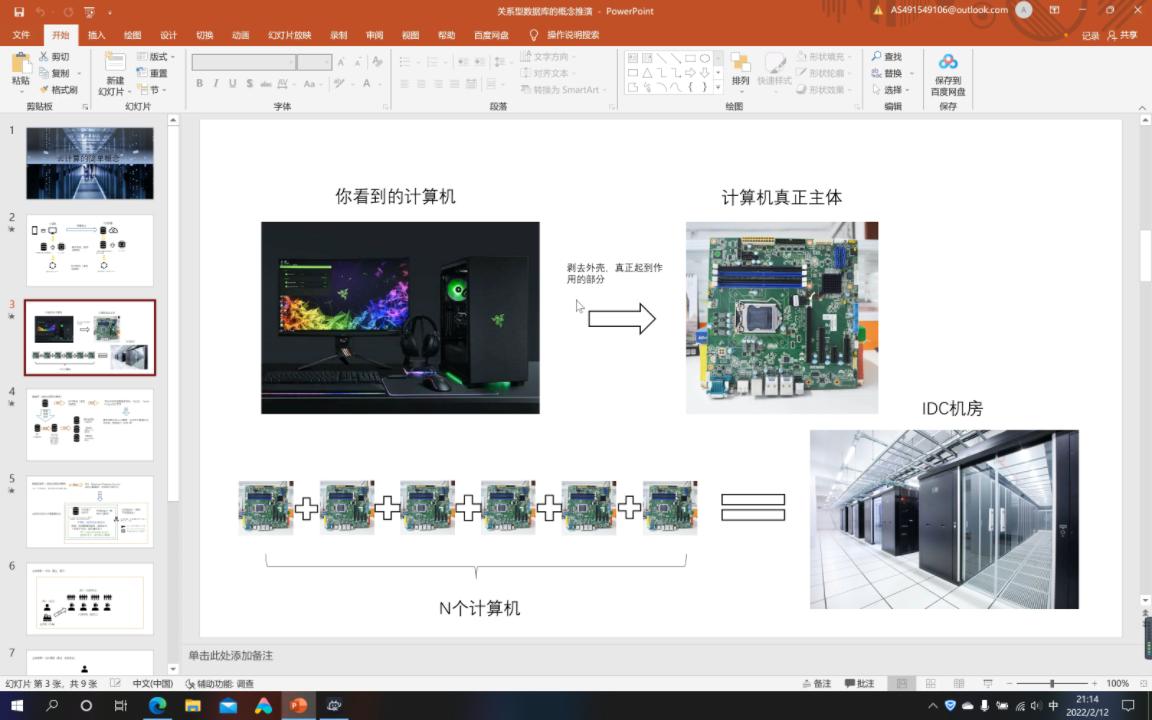Expand the 版式 (Layout) dropdown
This screenshot has height=720, width=1152.
(170, 57)
